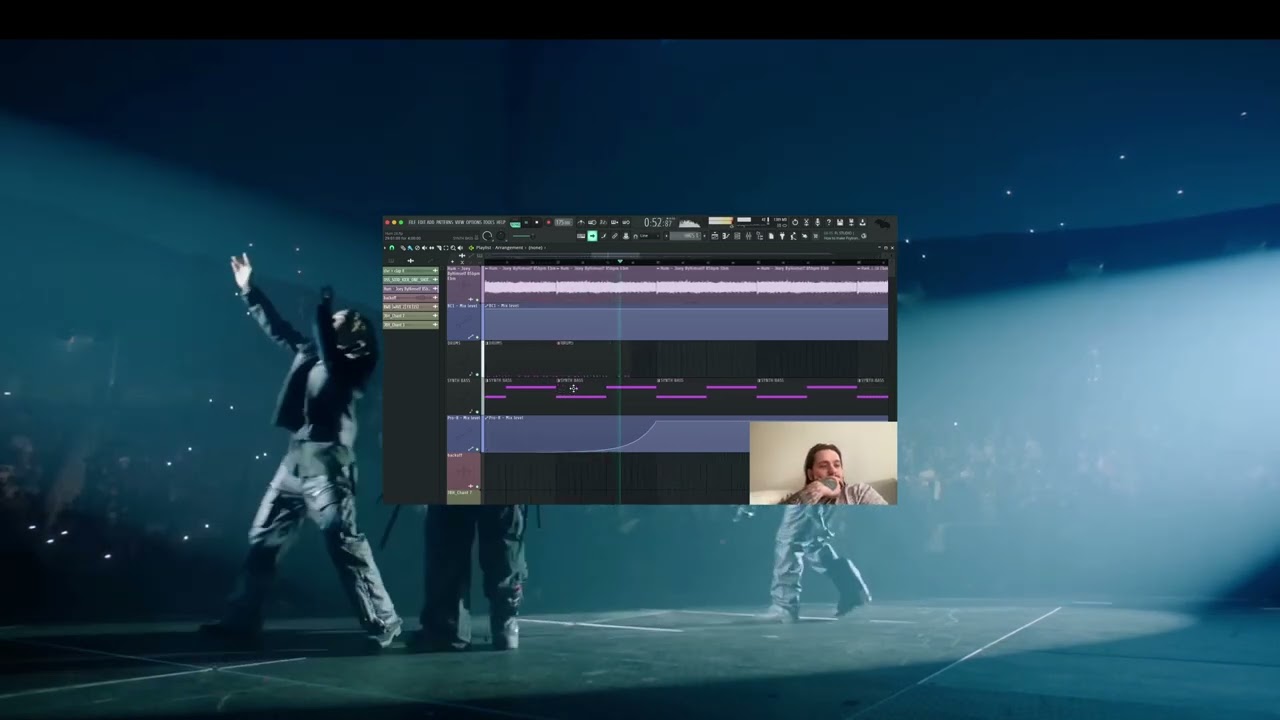The image size is (1280, 720).
Task: Open the FILE menu in FL Studio
Action: pos(412,222)
